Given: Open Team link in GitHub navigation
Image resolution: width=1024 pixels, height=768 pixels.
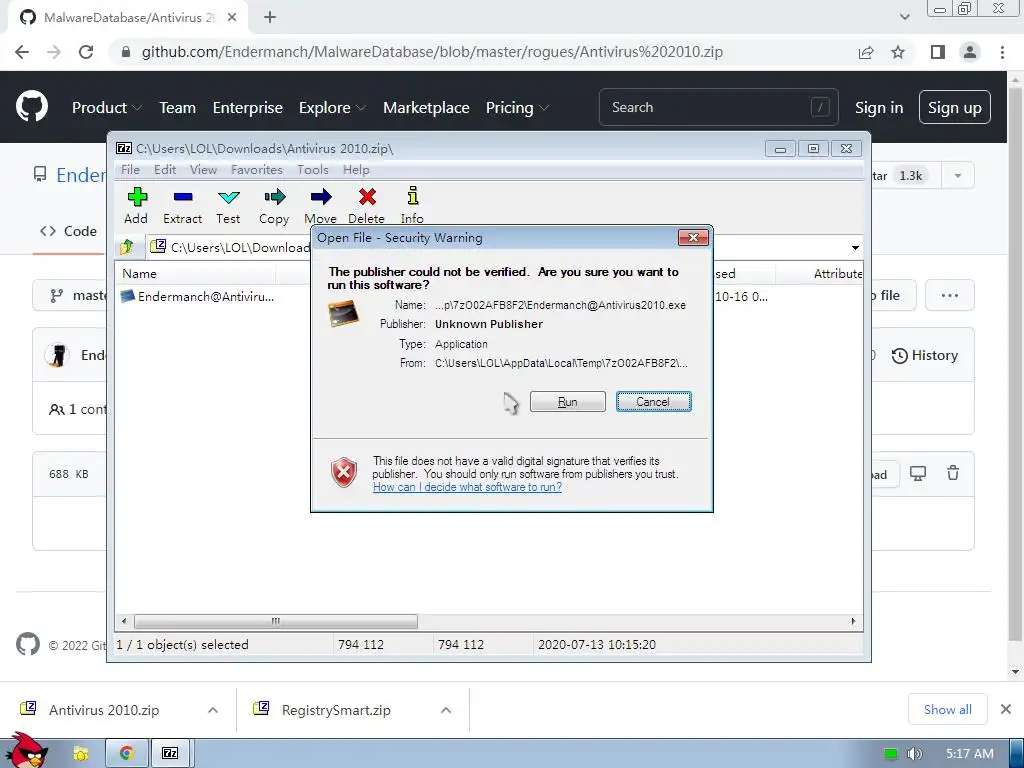Looking at the screenshot, I should click(178, 108).
